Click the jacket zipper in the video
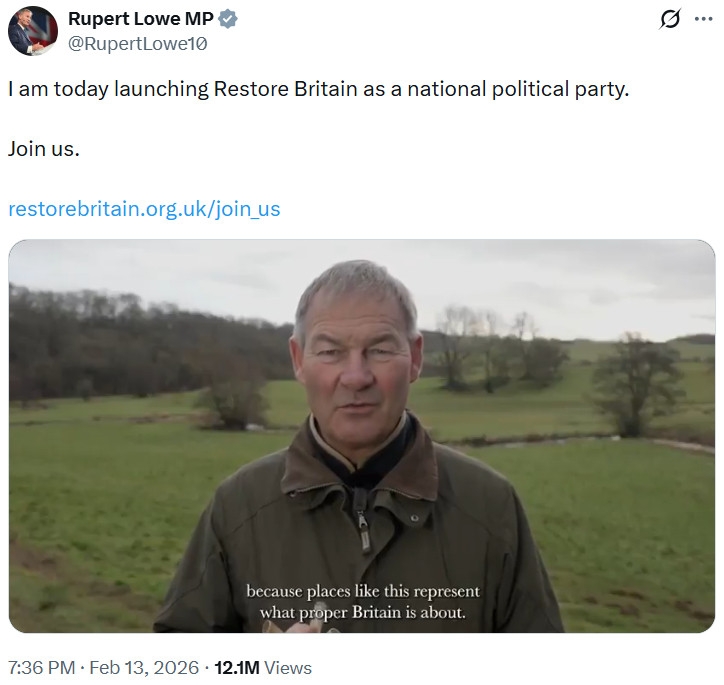Screen dimensions: 724x685 [x=364, y=532]
